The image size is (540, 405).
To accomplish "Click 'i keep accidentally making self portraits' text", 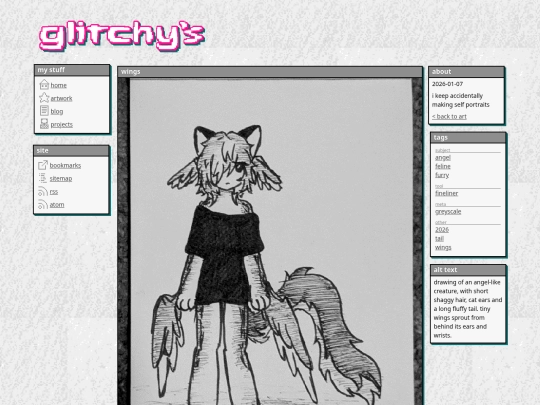I will point(460,100).
